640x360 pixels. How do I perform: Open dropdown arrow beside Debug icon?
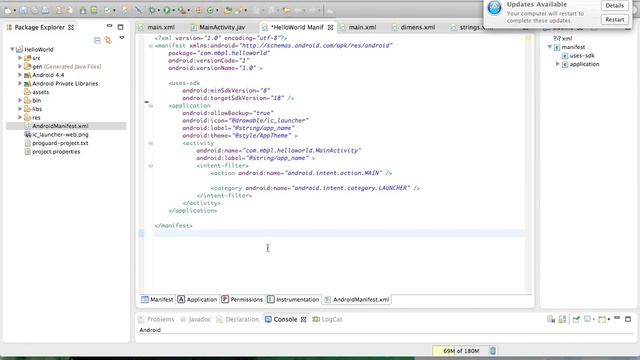click(x=159, y=11)
